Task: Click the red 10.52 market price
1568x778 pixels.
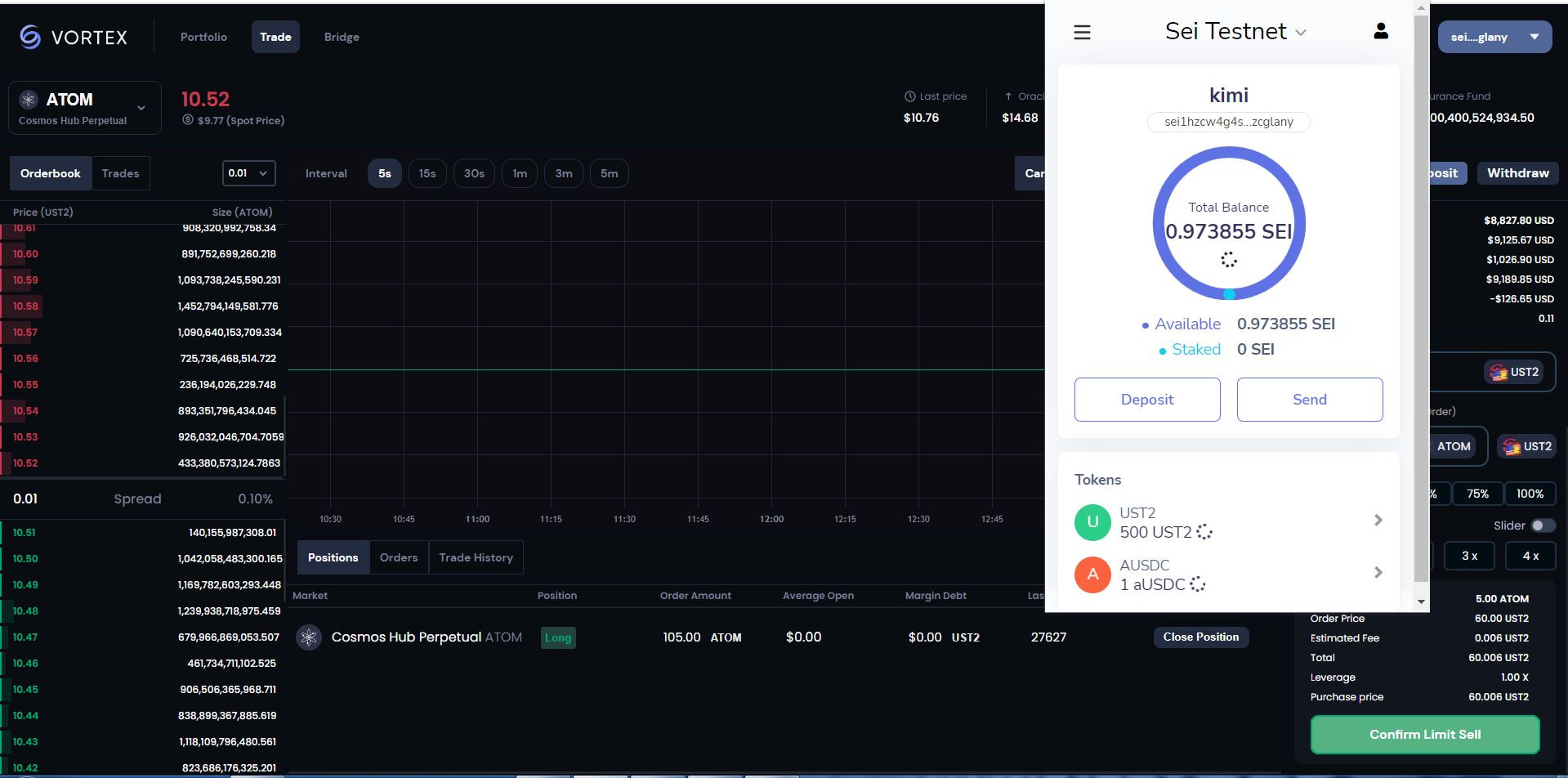Action: coord(205,99)
